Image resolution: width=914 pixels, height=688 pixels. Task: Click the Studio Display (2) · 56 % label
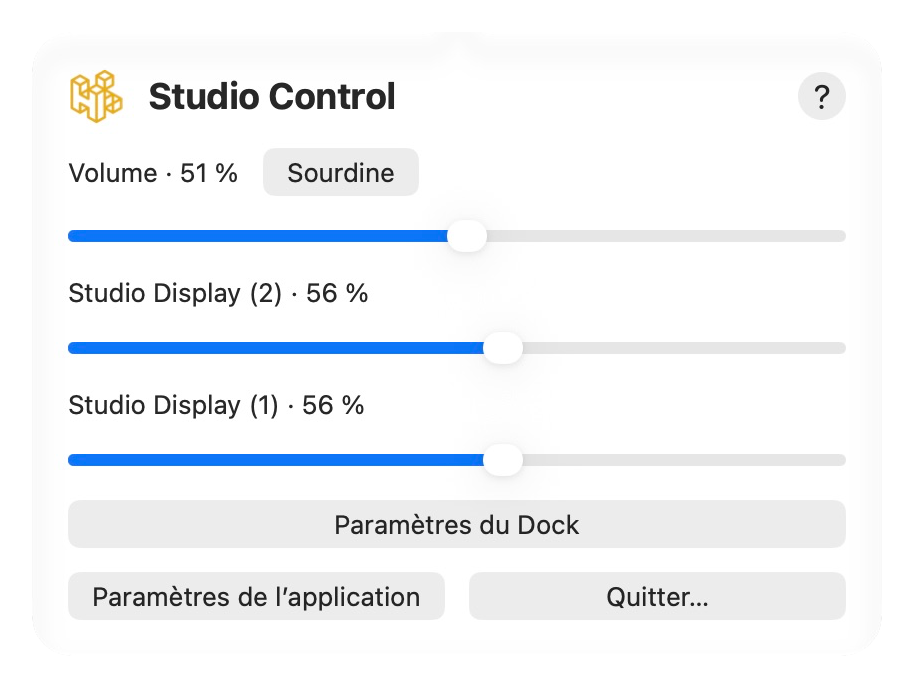pyautogui.click(x=218, y=293)
